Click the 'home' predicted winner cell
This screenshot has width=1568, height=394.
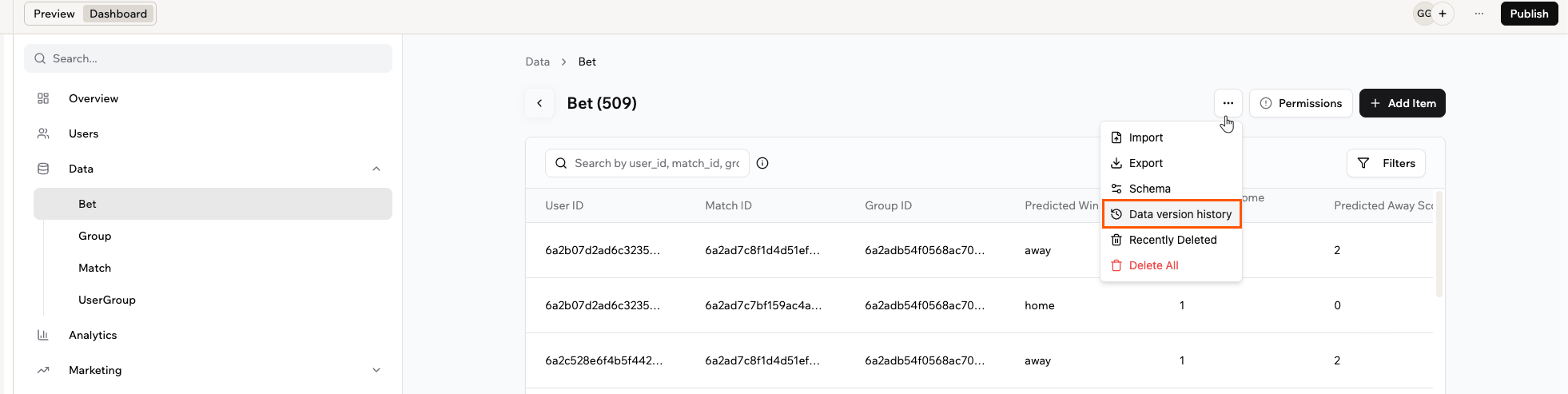point(1039,305)
